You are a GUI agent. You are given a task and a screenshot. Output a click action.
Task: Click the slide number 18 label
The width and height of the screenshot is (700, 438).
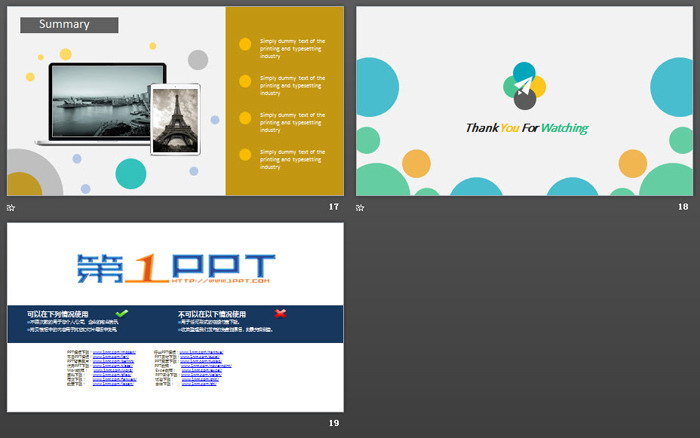683,207
